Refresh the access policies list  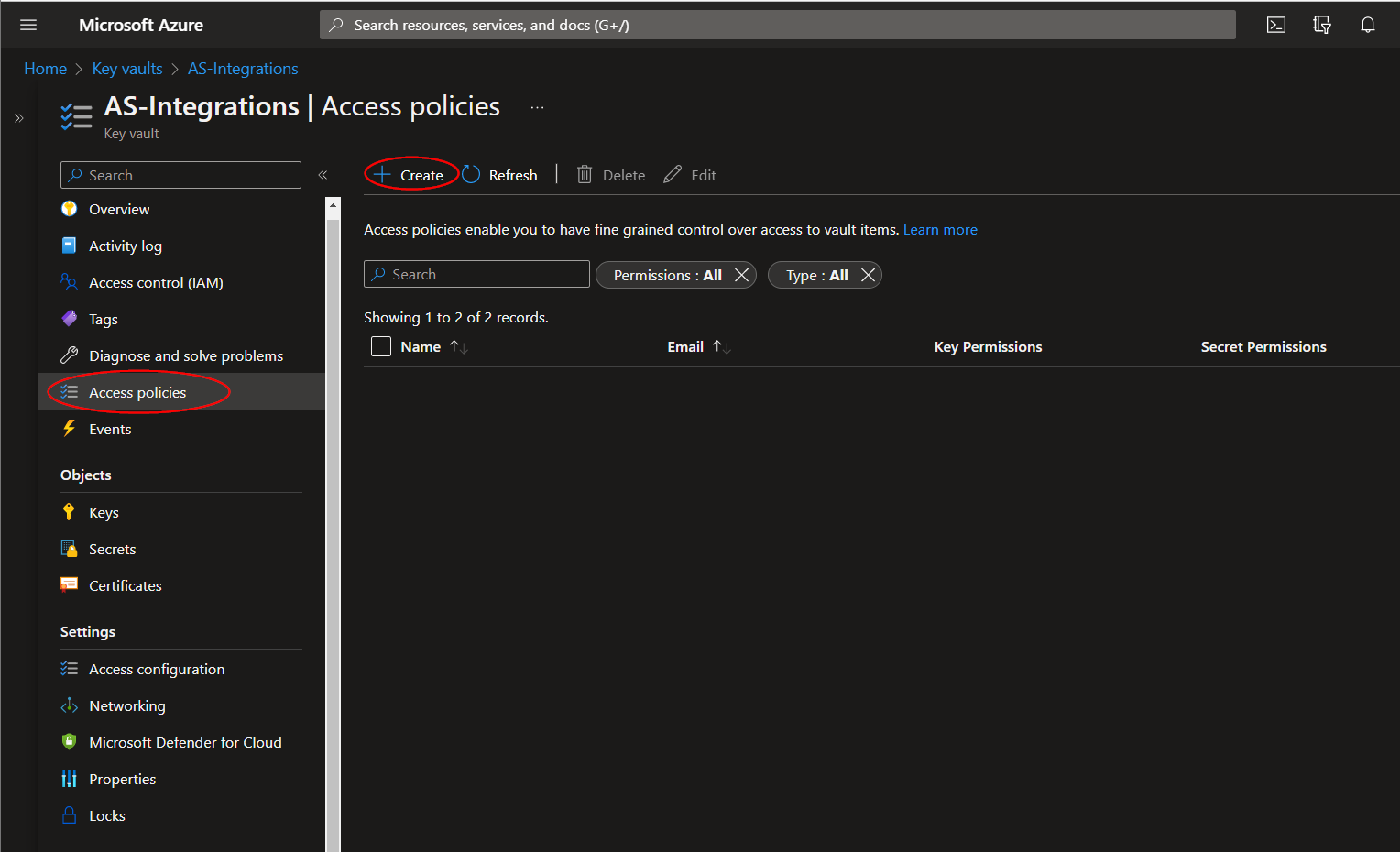499,175
